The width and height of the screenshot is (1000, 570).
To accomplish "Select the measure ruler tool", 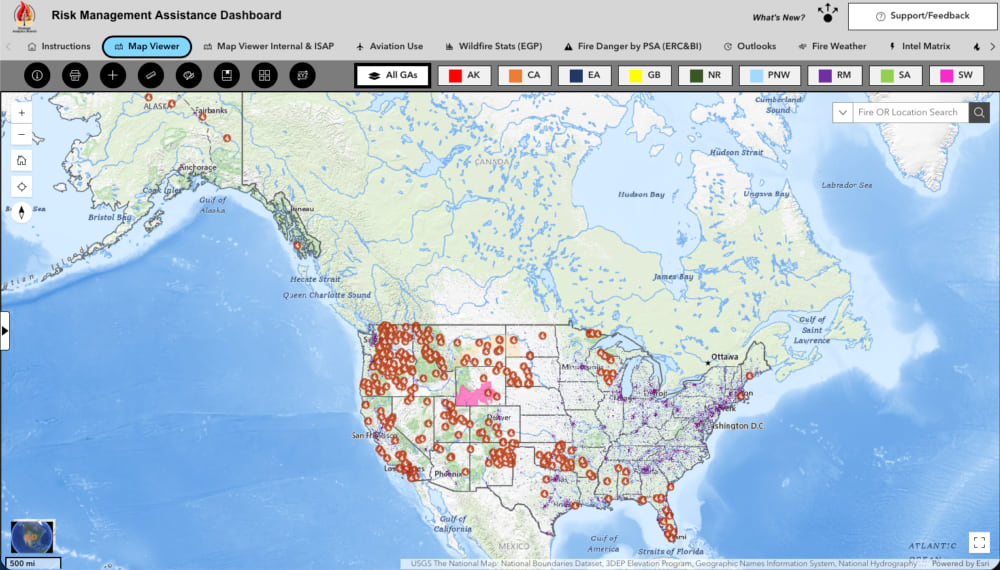I will click(151, 75).
